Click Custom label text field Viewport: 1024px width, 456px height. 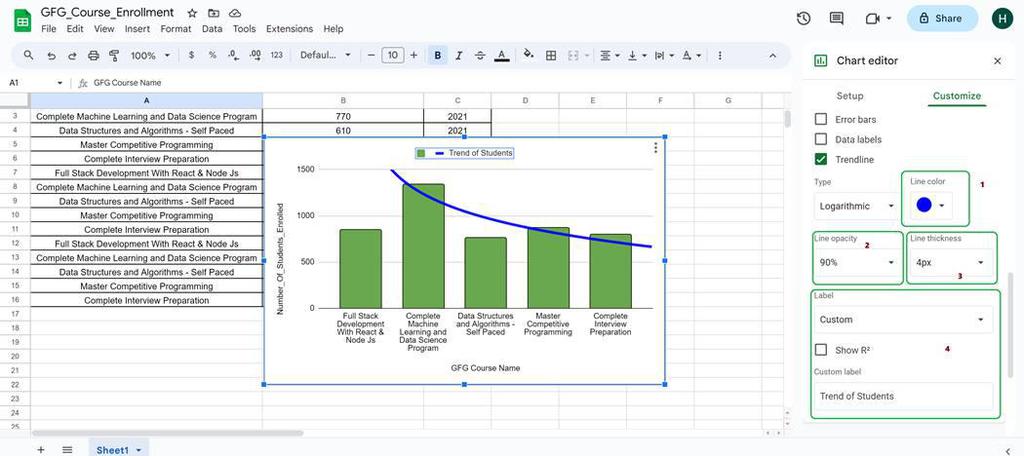pos(903,396)
